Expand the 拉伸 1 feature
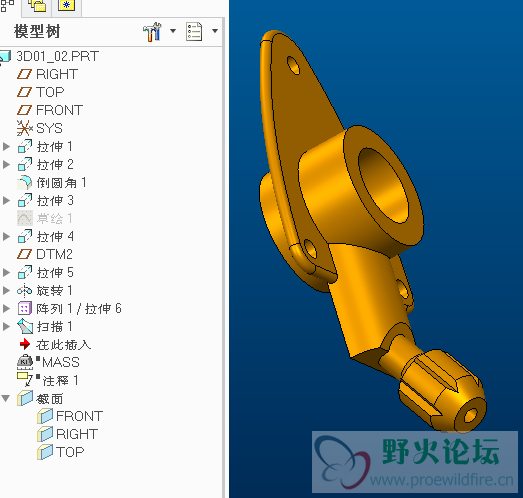Screen dimensions: 523x498 pos(6,146)
